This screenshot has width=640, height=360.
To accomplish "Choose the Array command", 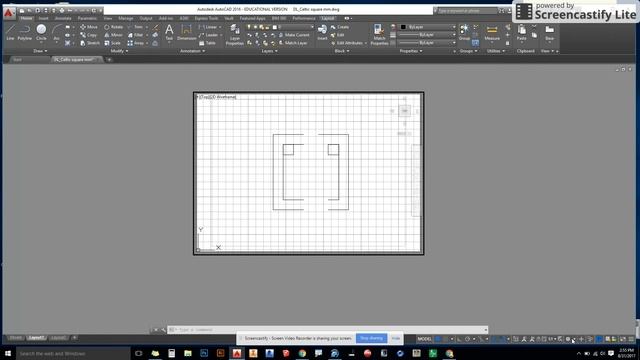I will tap(136, 43).
